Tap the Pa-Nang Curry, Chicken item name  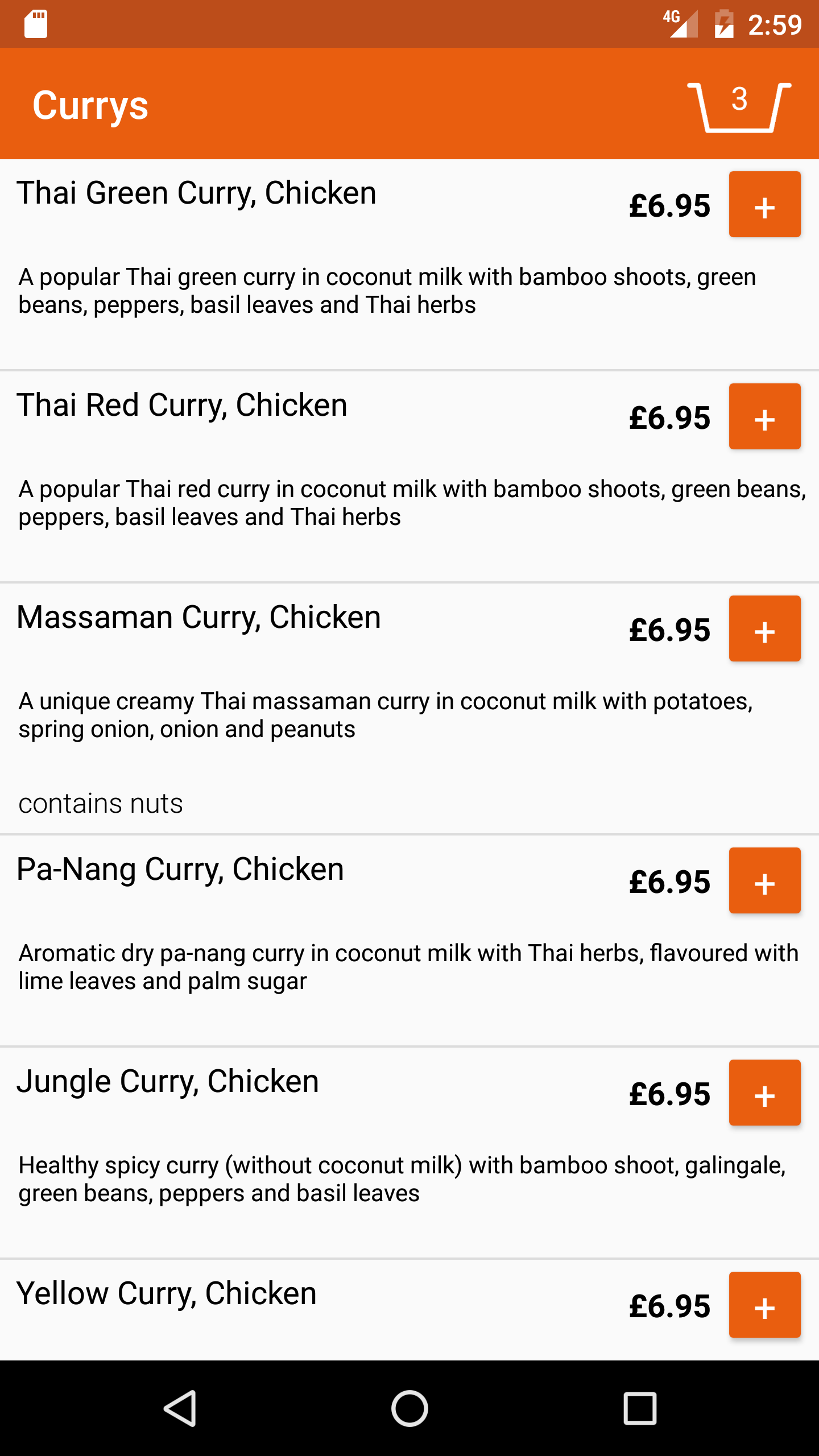click(x=180, y=870)
